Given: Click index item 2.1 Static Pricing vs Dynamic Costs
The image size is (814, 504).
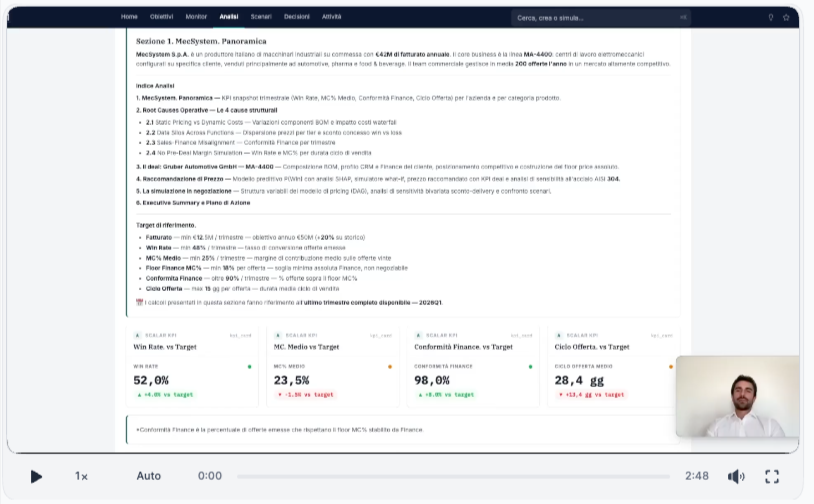Looking at the screenshot, I should tap(270, 122).
